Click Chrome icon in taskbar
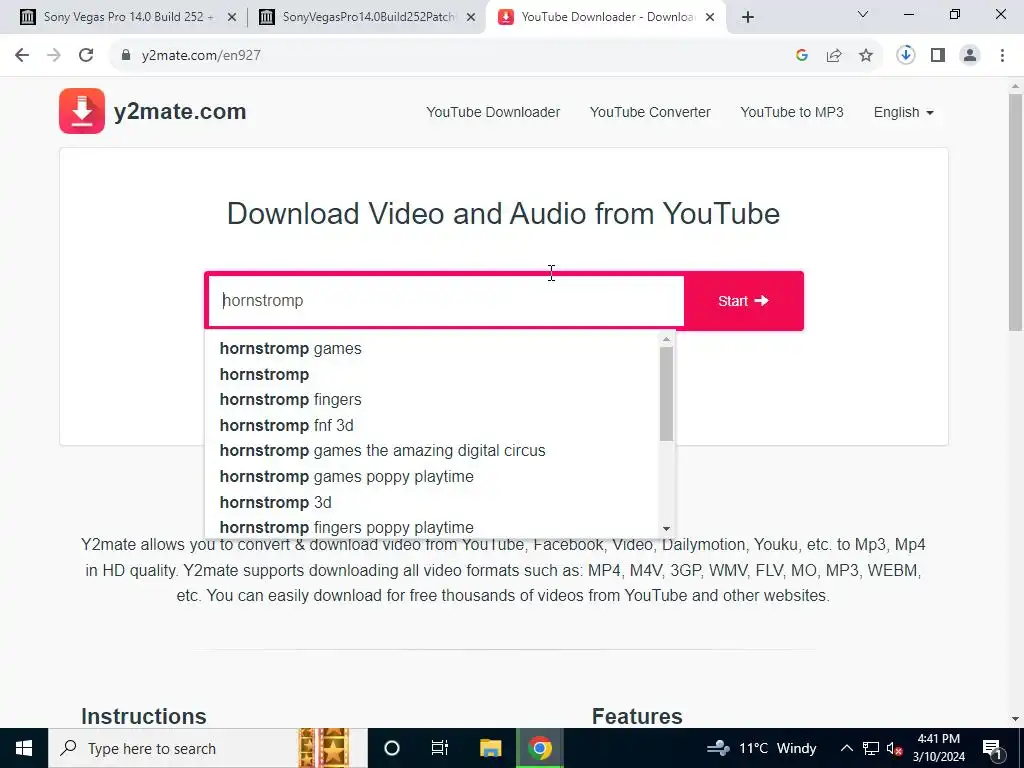This screenshot has height=768, width=1024. [x=540, y=748]
